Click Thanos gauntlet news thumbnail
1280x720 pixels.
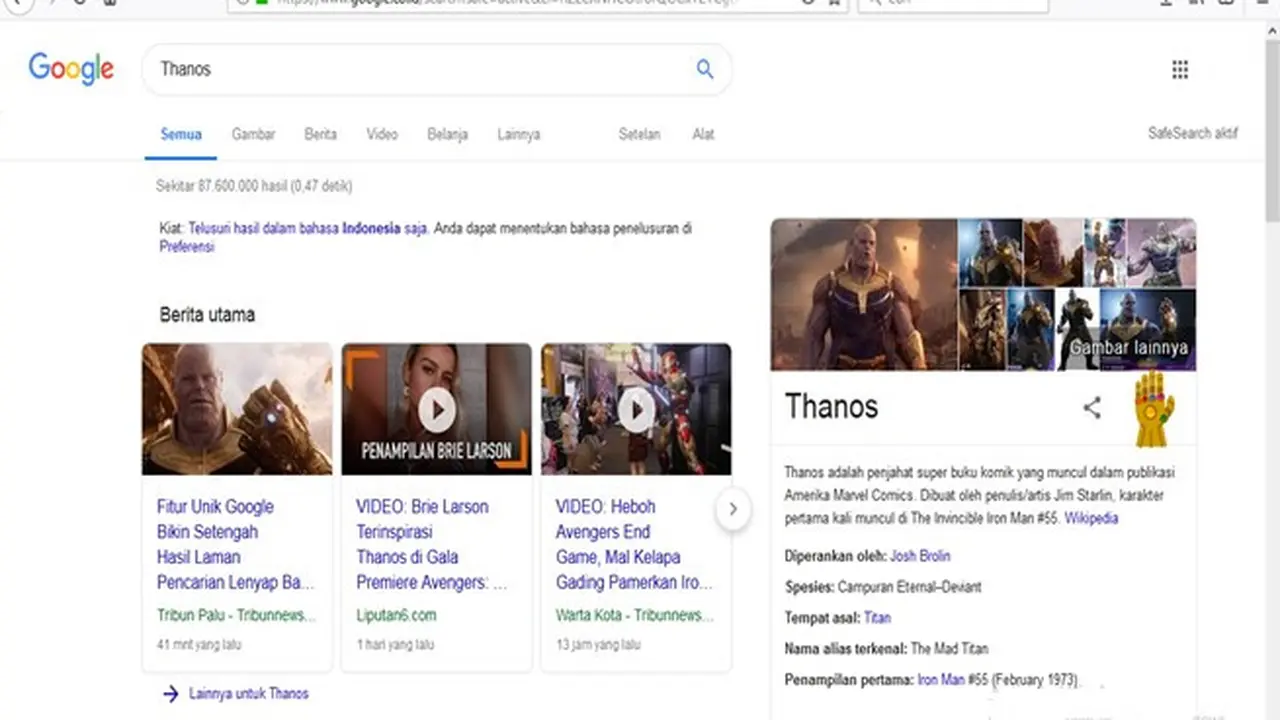237,409
